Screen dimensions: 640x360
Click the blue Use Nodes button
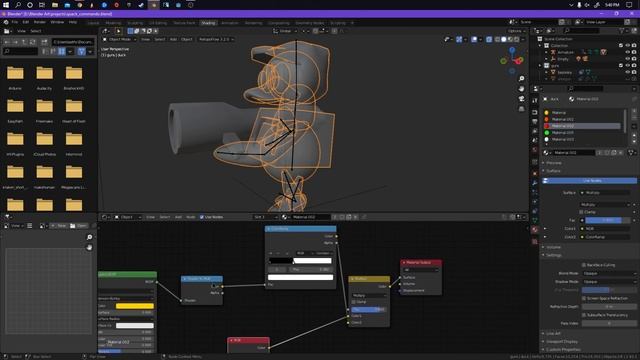(589, 180)
